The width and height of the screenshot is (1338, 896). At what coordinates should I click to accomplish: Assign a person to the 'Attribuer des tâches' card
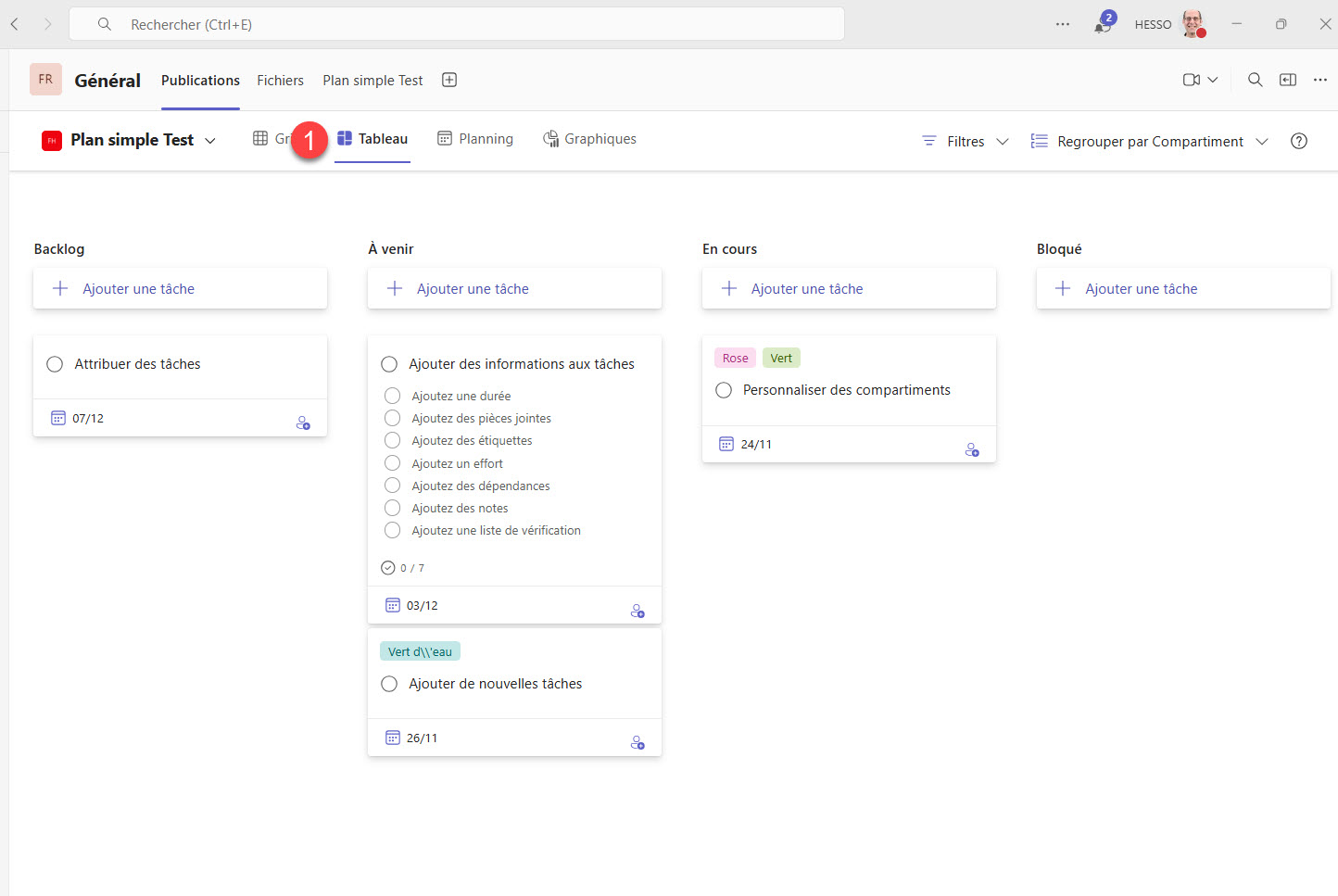tap(303, 423)
